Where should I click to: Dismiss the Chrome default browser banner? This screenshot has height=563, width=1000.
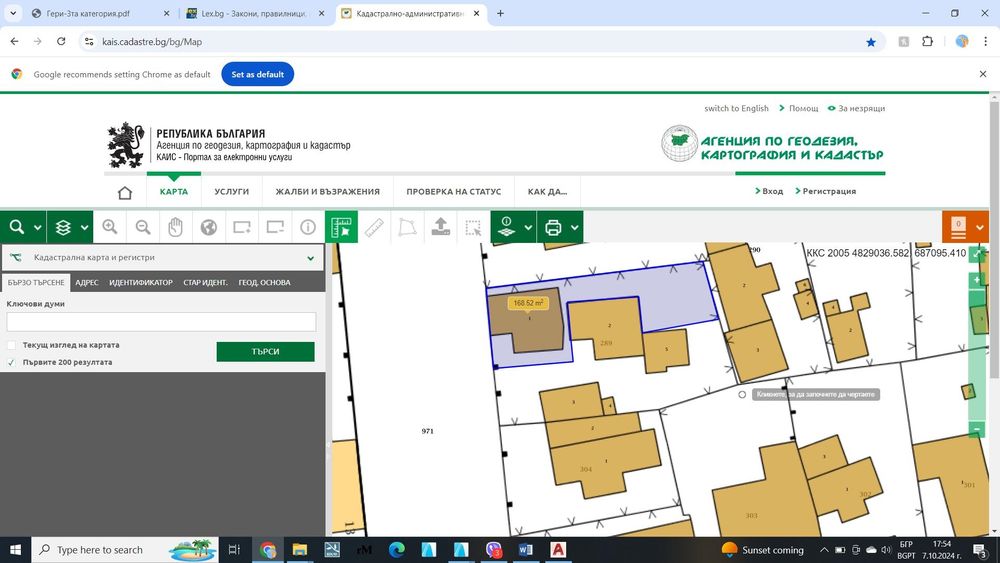pyautogui.click(x=983, y=74)
